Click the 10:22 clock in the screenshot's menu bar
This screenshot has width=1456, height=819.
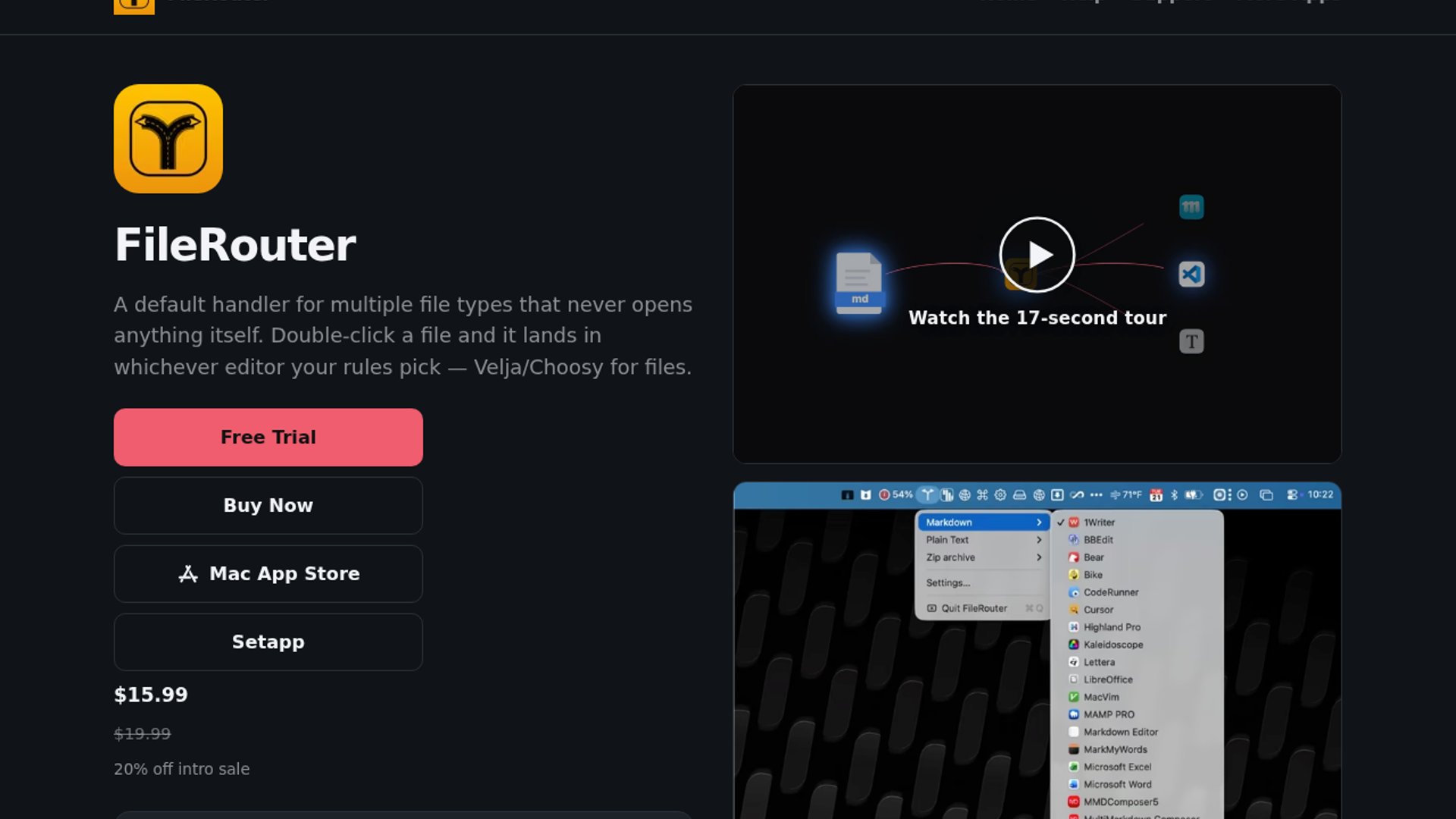click(1320, 494)
